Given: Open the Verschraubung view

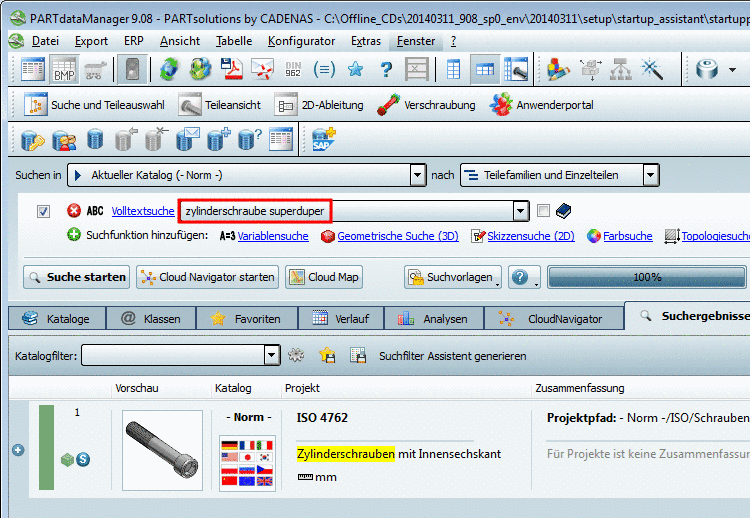Looking at the screenshot, I should tap(427, 105).
